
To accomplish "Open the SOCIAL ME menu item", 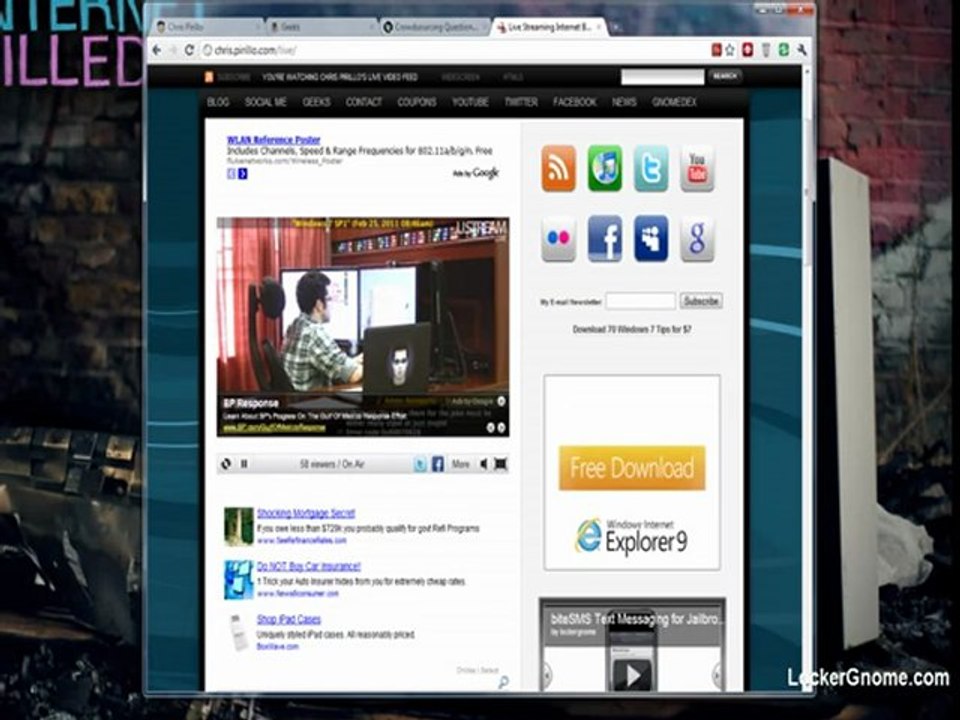I will (x=266, y=102).
